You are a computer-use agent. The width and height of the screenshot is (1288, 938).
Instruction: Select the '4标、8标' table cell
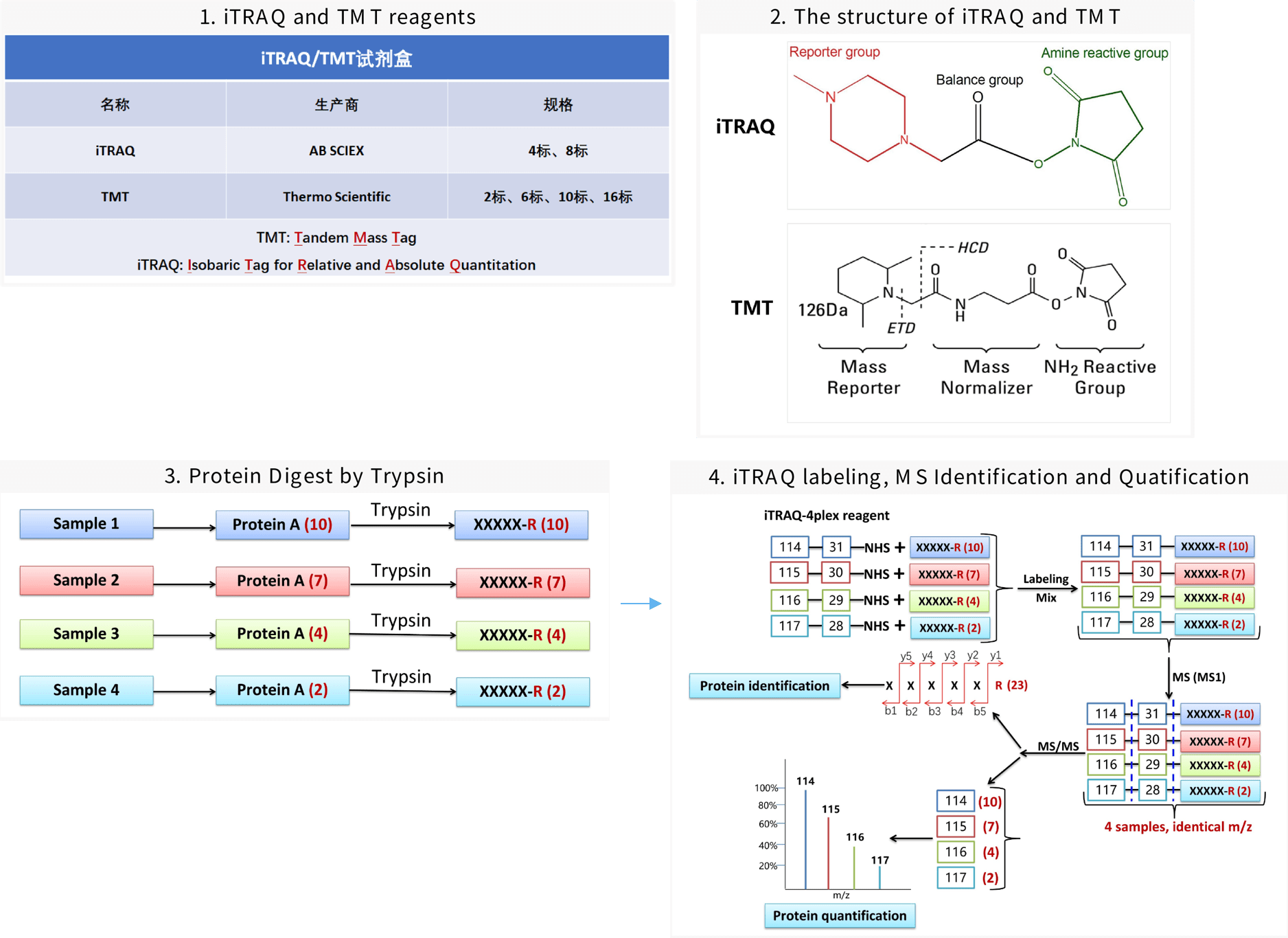click(x=558, y=150)
